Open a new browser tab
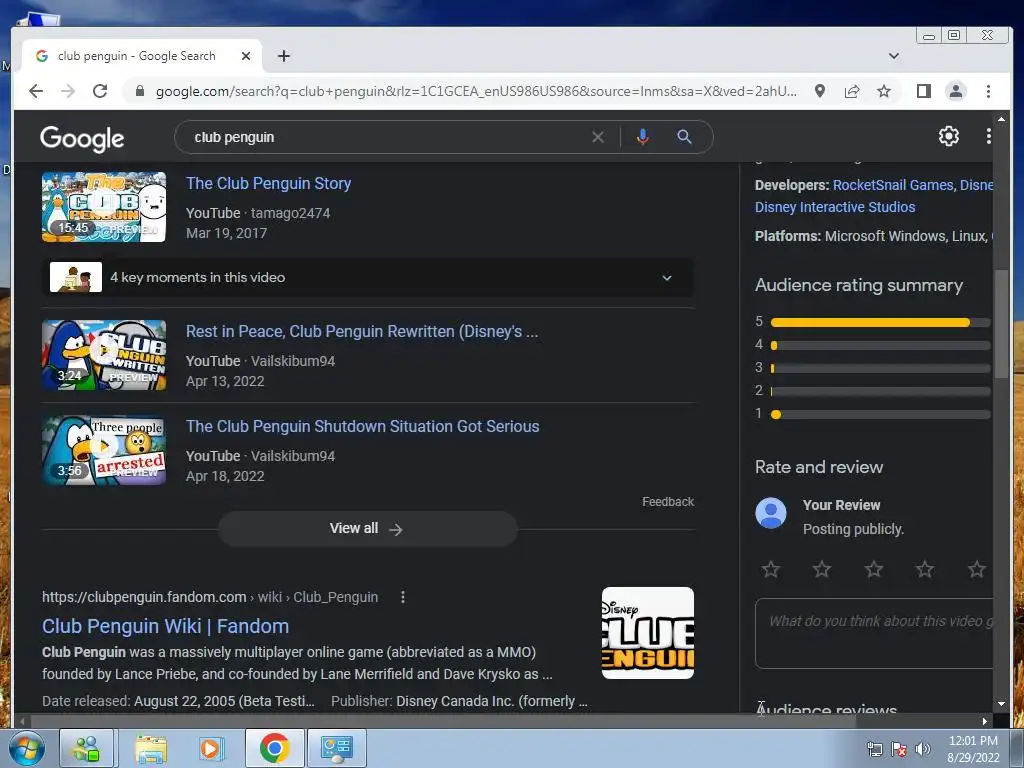This screenshot has width=1024, height=768. 283,56
